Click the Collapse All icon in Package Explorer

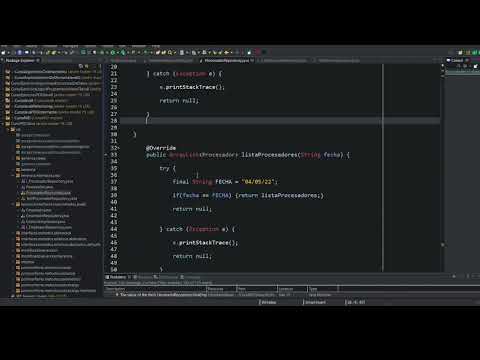click(81, 66)
